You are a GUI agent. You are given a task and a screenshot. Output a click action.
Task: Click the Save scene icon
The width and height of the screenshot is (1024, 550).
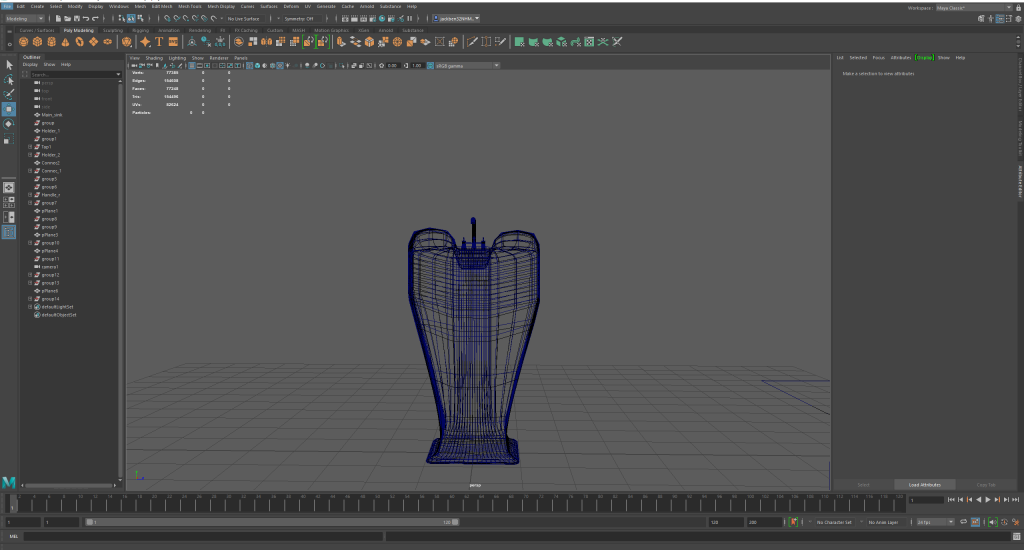click(x=75, y=18)
